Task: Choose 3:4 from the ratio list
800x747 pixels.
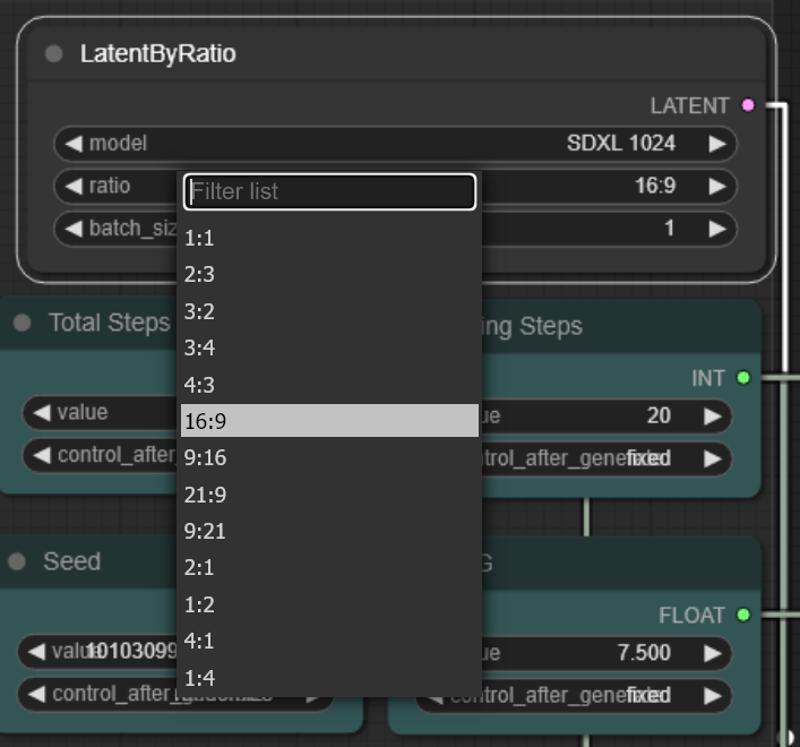Action: [330, 347]
